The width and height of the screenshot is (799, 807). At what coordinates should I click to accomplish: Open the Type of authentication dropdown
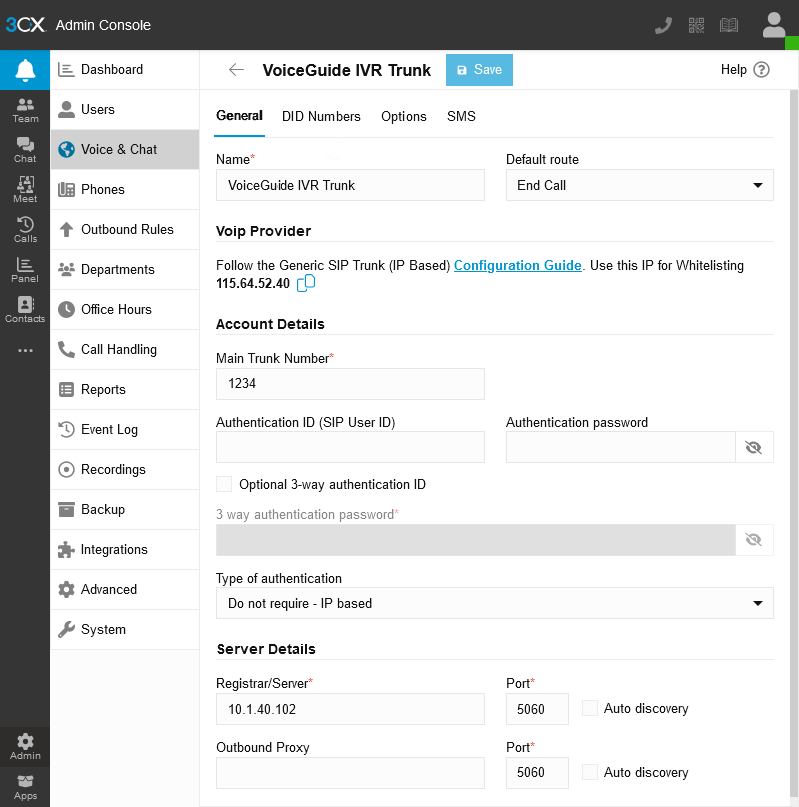click(x=495, y=603)
